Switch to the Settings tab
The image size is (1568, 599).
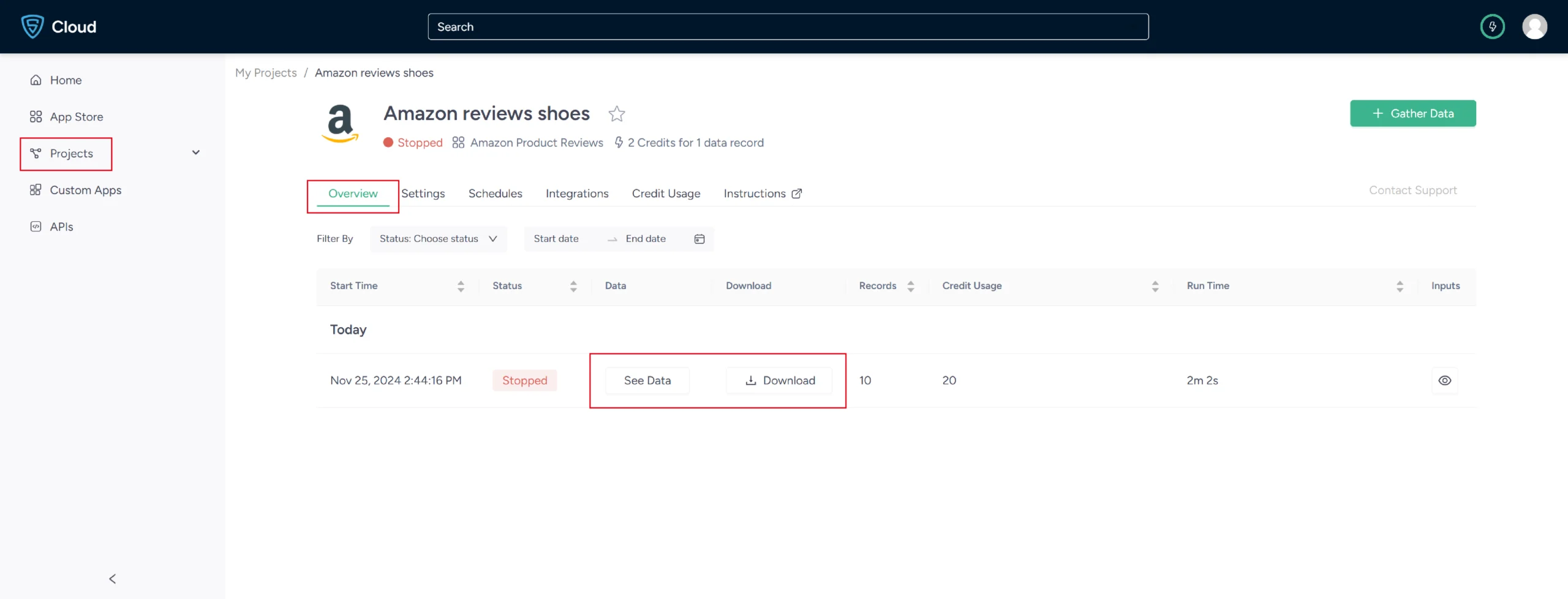point(423,194)
